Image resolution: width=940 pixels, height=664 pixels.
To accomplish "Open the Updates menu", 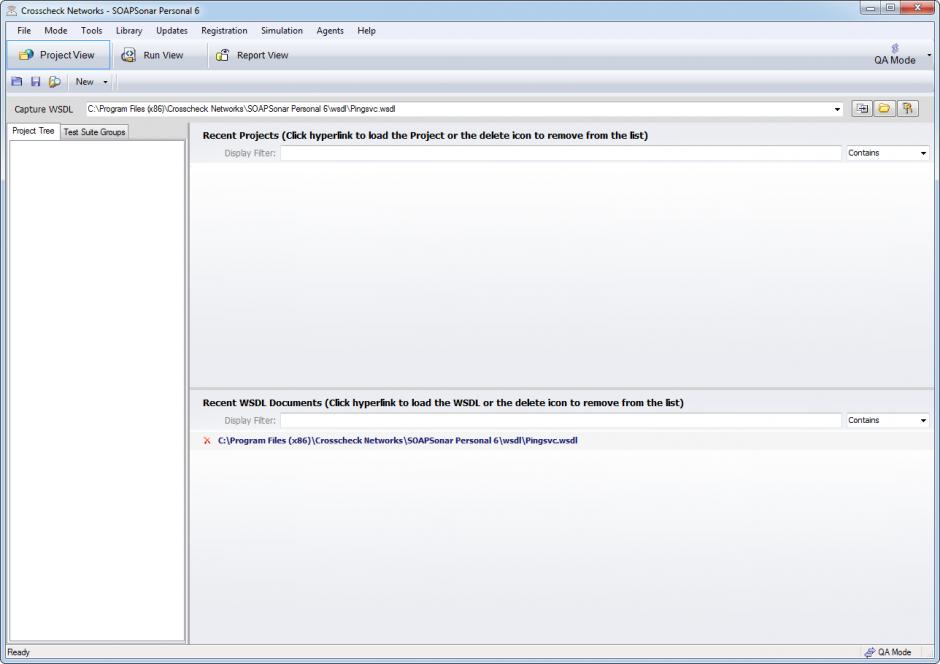I will point(171,31).
